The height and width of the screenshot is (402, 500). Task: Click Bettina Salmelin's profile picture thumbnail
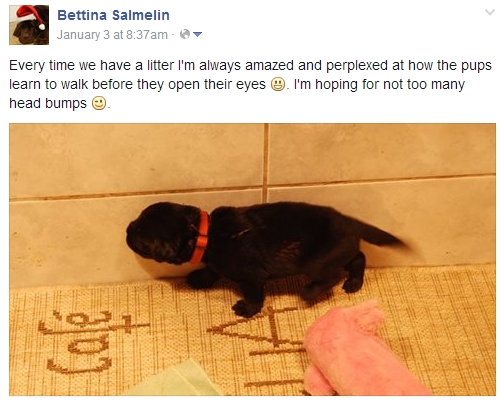coord(29,25)
